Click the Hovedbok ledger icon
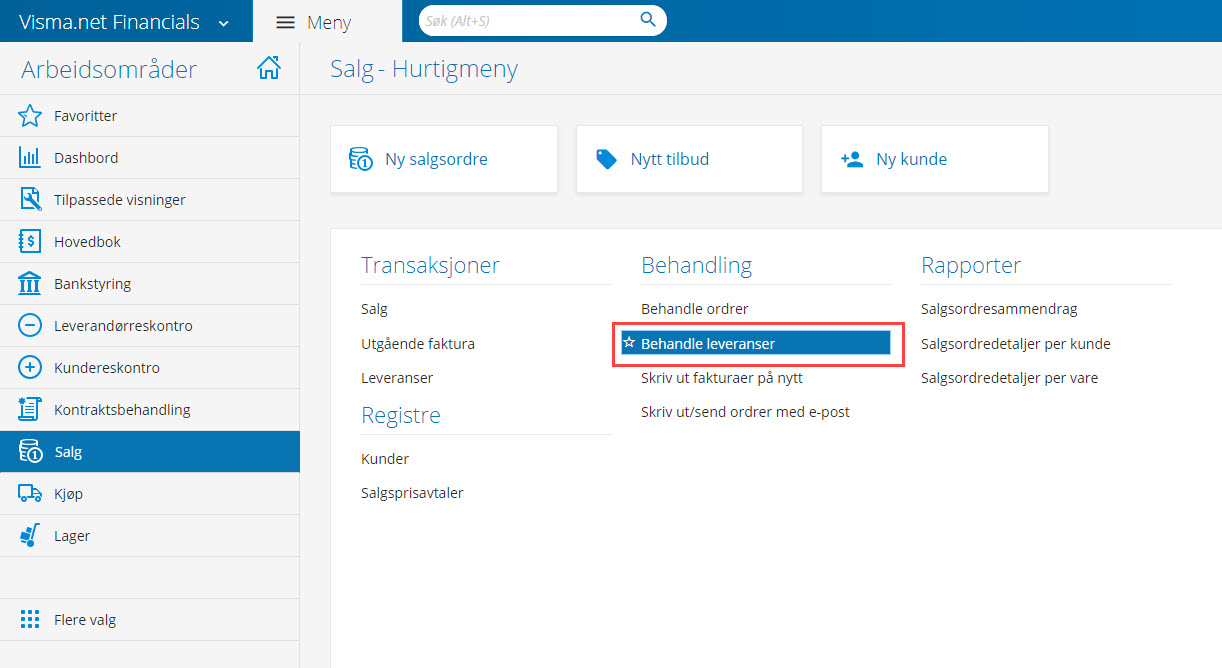The width and height of the screenshot is (1222, 668). pyautogui.click(x=30, y=242)
